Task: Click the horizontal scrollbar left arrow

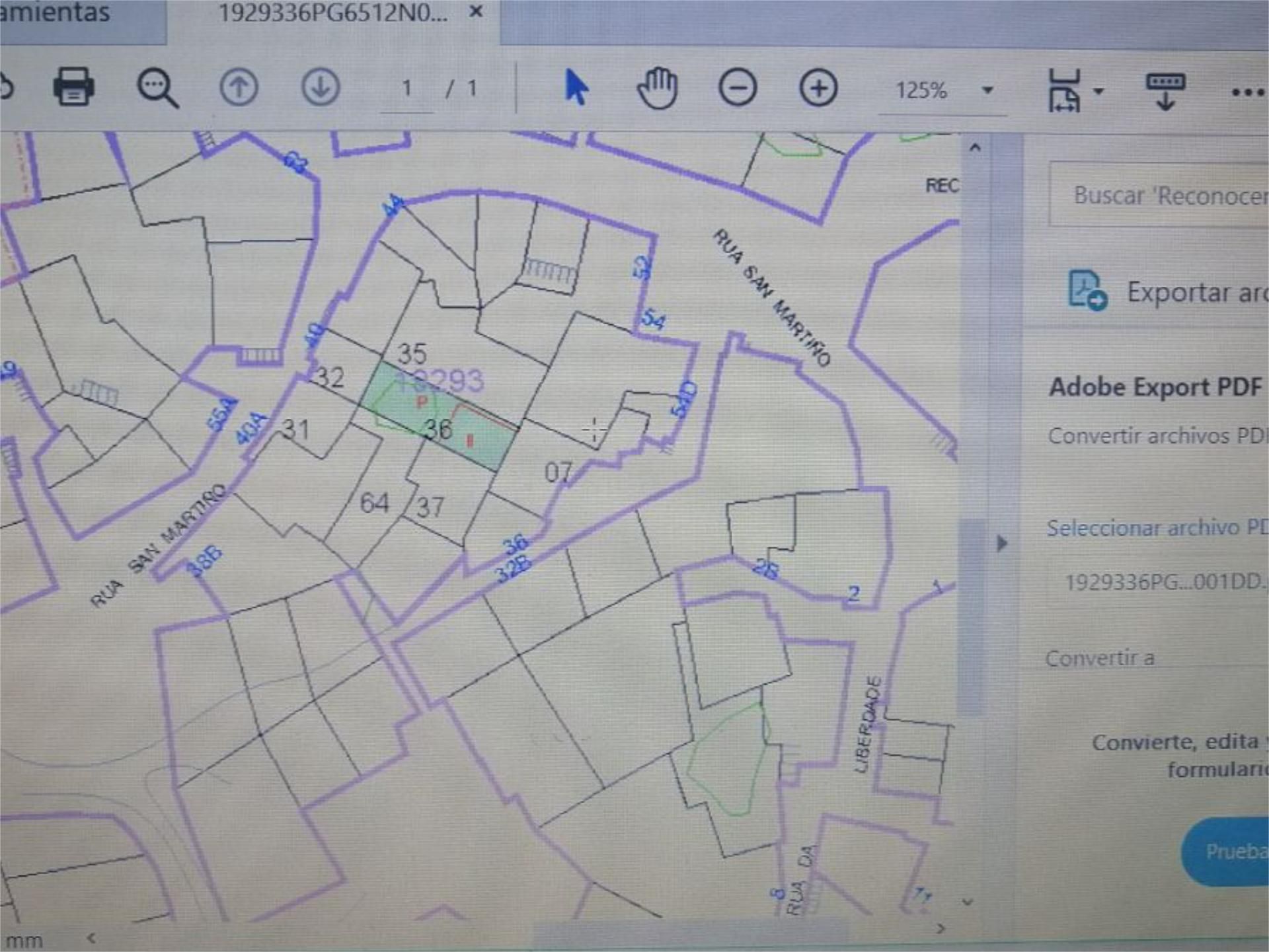Action: click(91, 937)
